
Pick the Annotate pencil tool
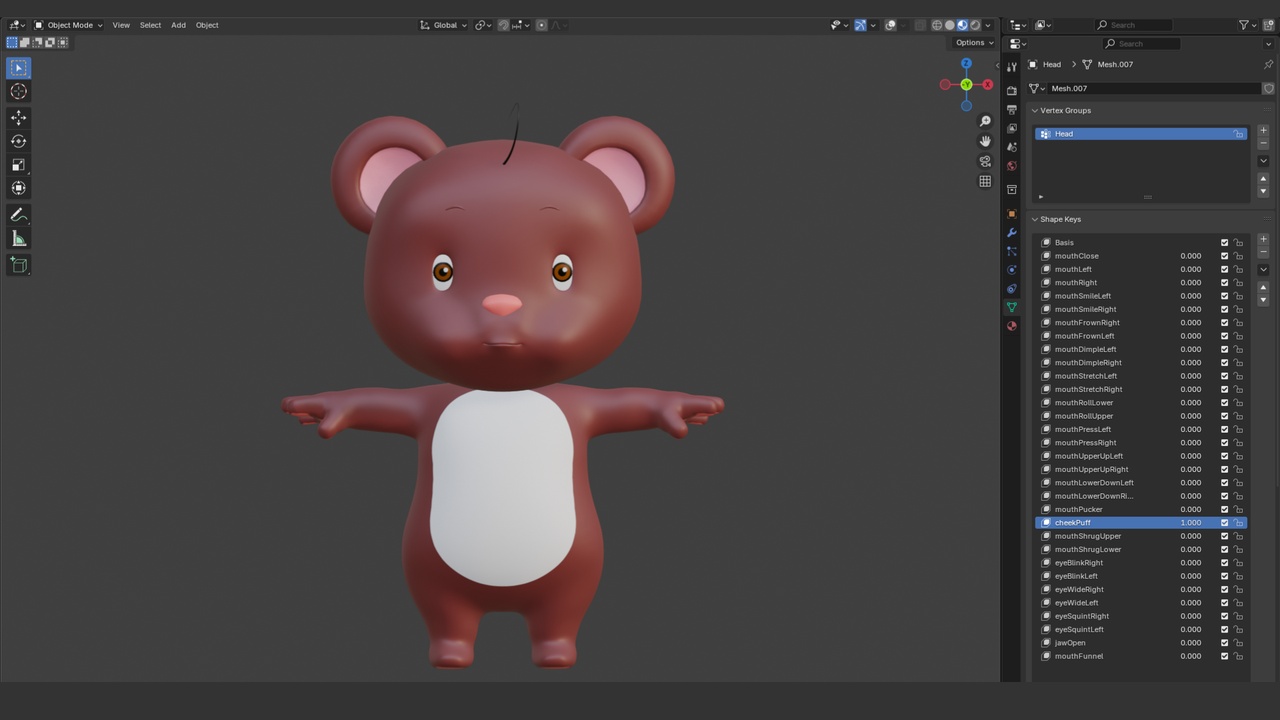click(19, 215)
